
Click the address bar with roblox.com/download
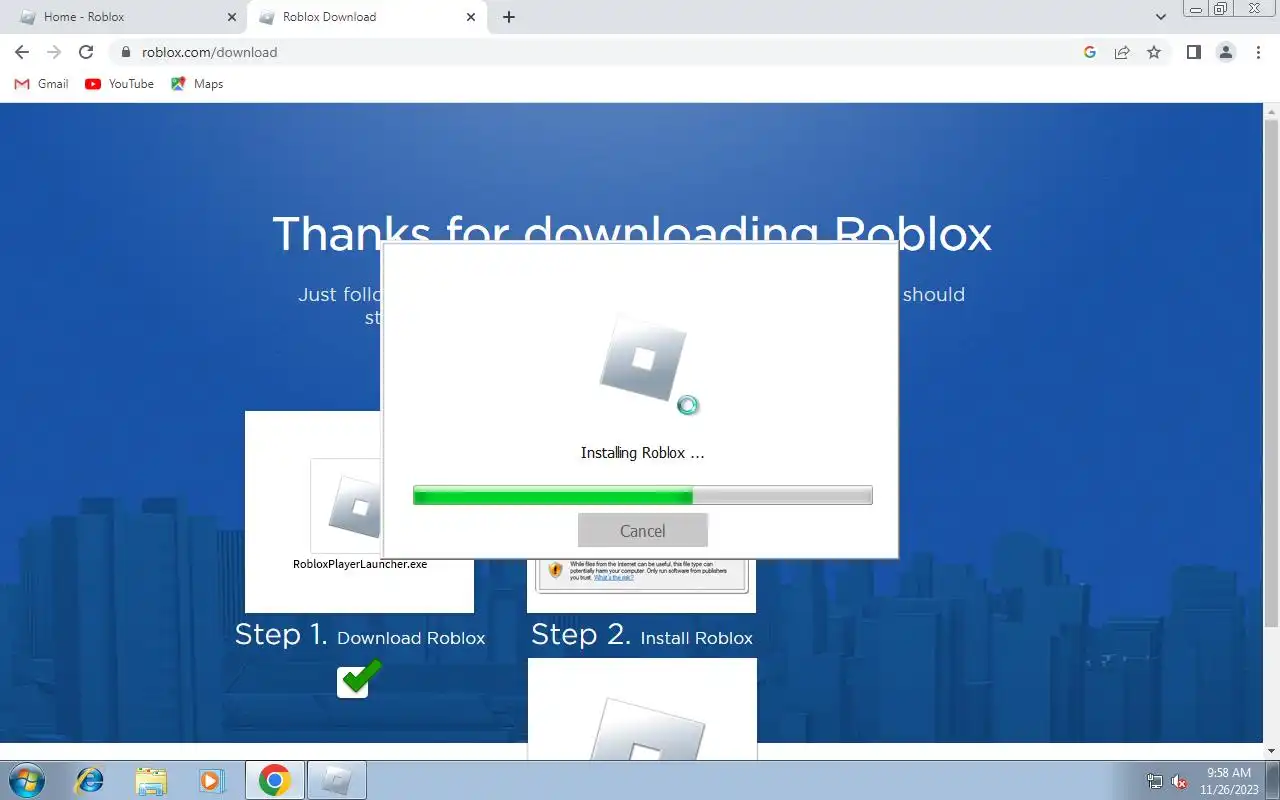pyautogui.click(x=600, y=52)
